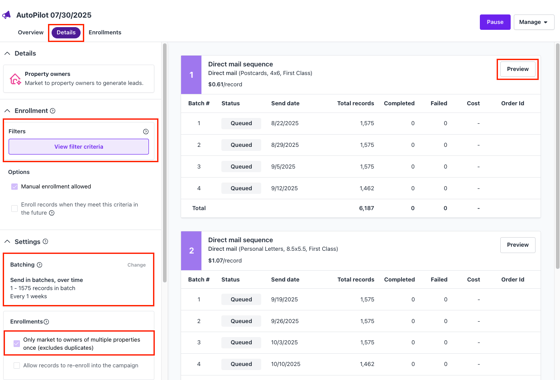Enable enrolling records meeting criteria in future
Viewport: 560px width, 380px height.
pos(14,209)
